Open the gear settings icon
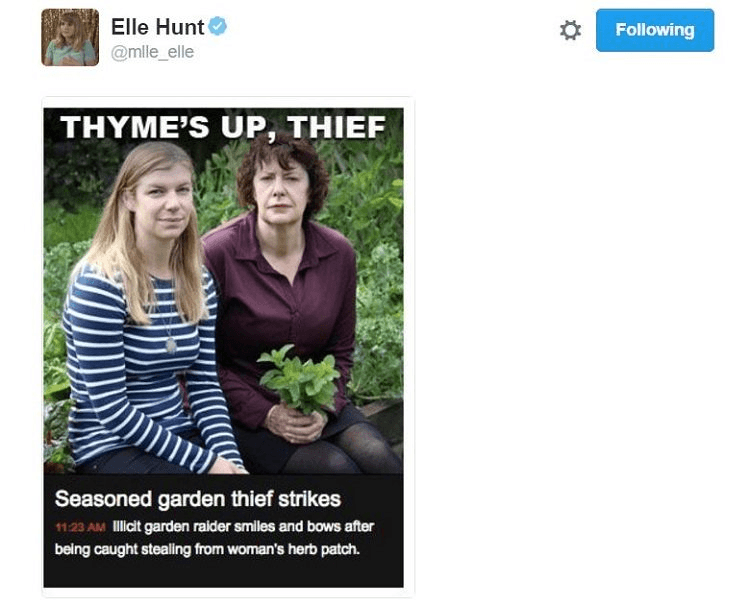 tap(570, 30)
